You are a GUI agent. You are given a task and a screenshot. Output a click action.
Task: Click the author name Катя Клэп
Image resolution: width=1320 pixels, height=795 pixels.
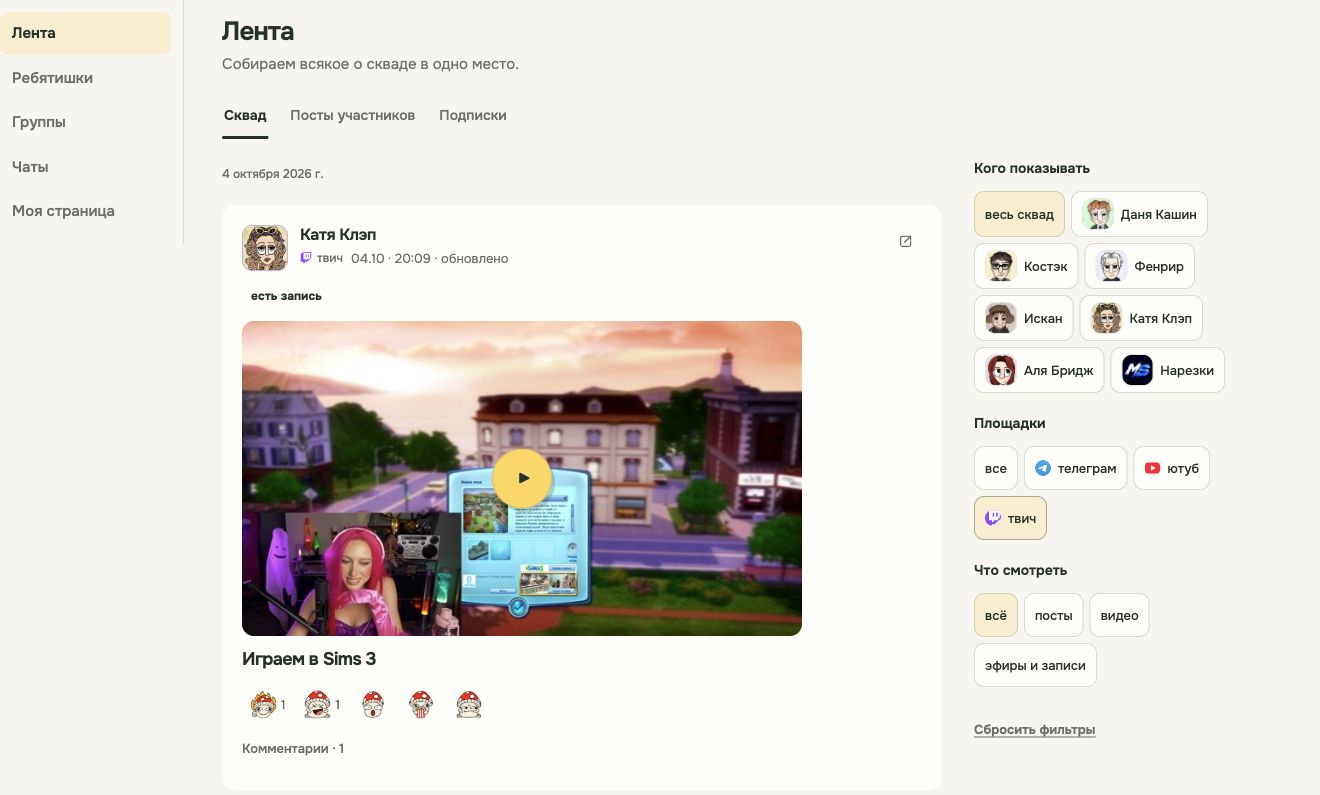pyautogui.click(x=338, y=235)
